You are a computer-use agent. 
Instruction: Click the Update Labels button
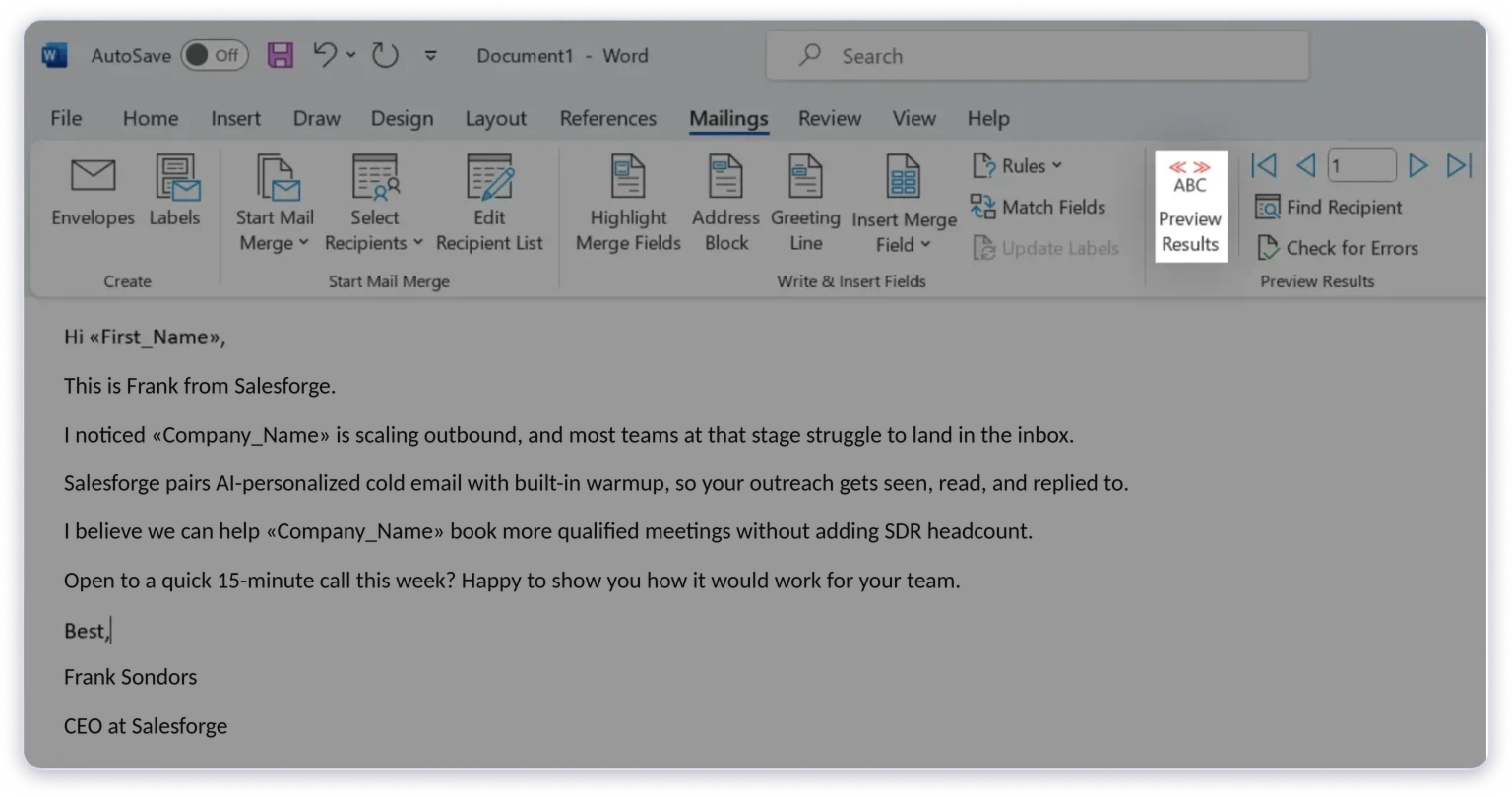pos(1045,248)
